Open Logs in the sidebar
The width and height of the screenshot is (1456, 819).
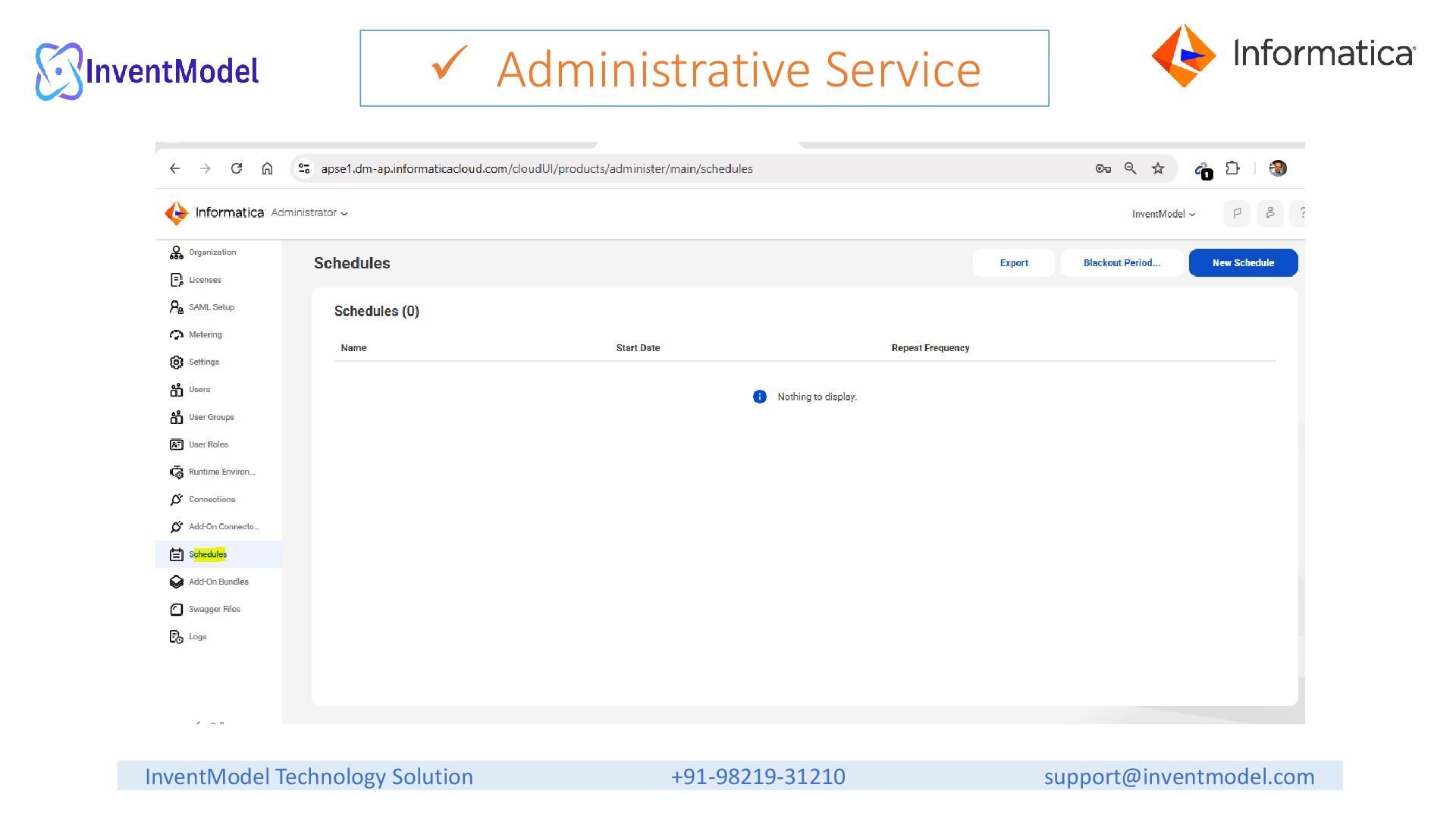(x=198, y=637)
